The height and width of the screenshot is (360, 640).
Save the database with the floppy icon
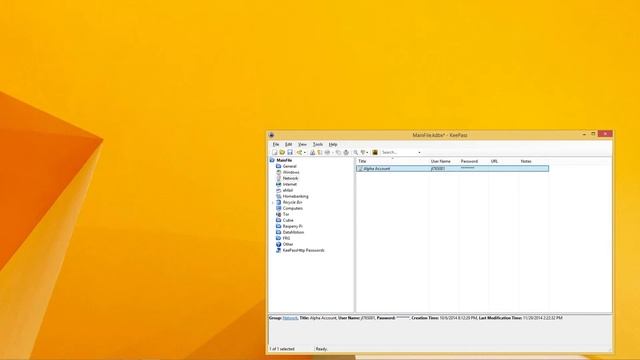(x=290, y=152)
